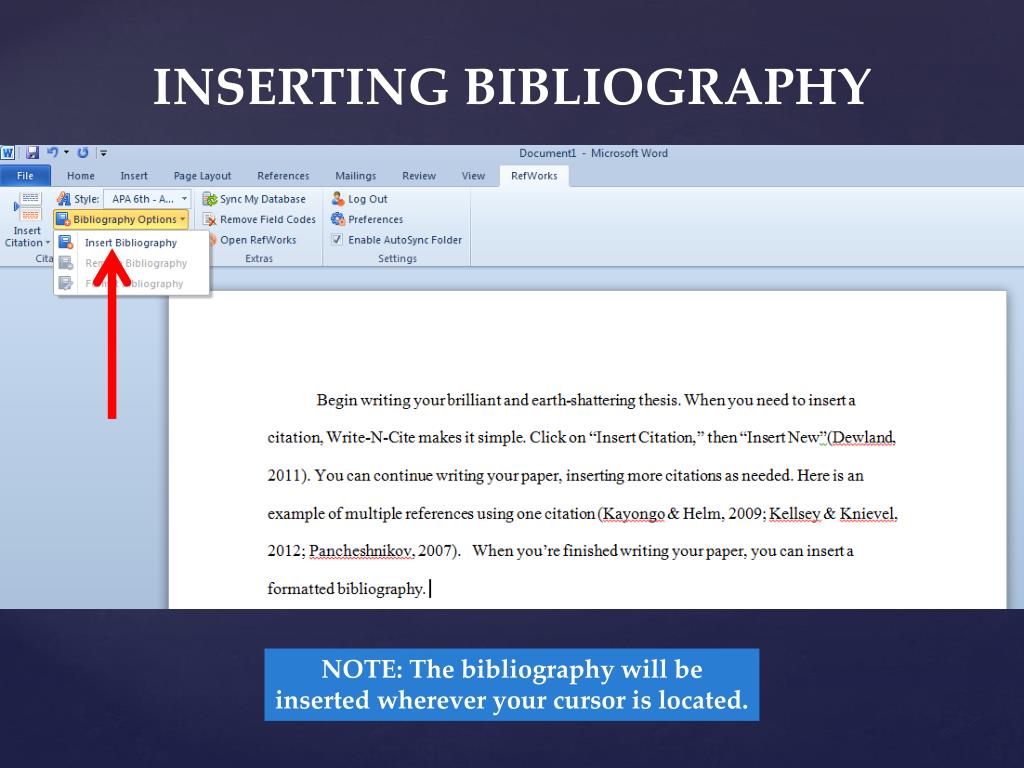The image size is (1024, 768).
Task: Click the Bibliography Options button
Action: 121,219
